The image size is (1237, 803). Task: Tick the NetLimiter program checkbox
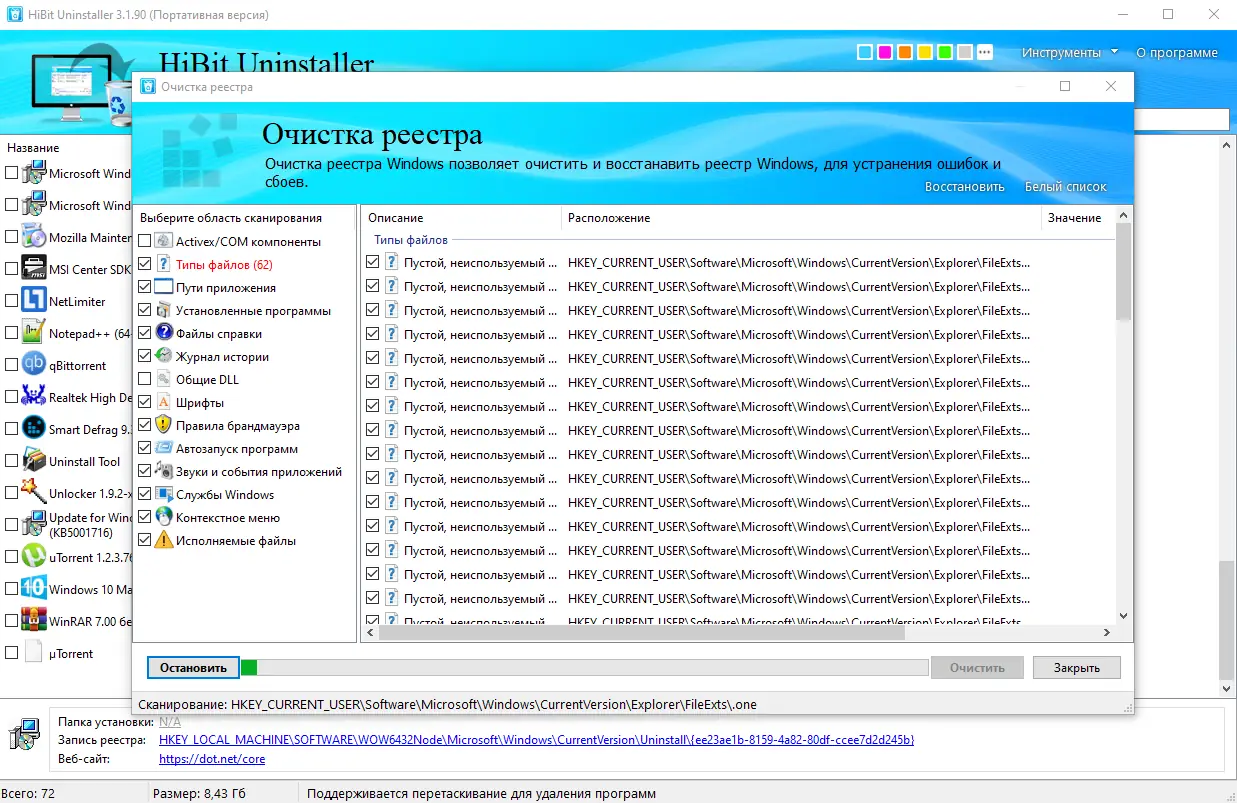(11, 301)
